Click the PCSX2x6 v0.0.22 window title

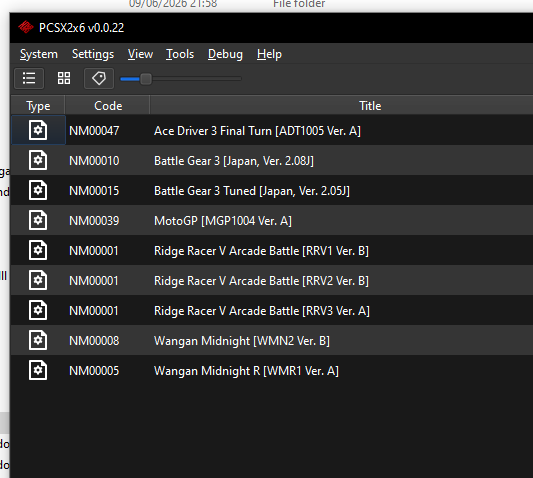(x=82, y=28)
